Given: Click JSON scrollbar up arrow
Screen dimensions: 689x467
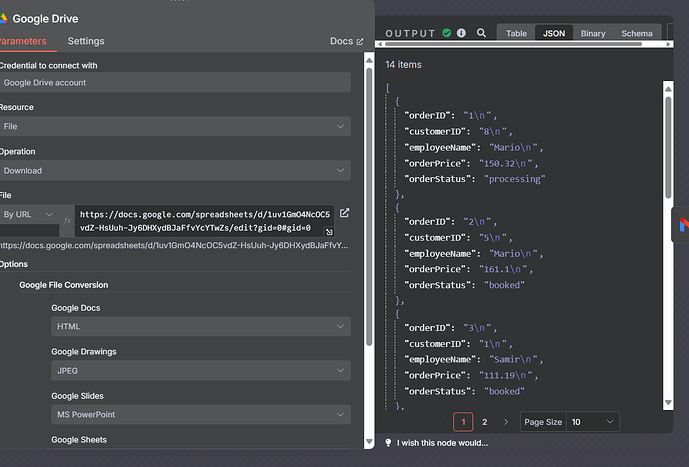Looking at the screenshot, I should coord(668,89).
